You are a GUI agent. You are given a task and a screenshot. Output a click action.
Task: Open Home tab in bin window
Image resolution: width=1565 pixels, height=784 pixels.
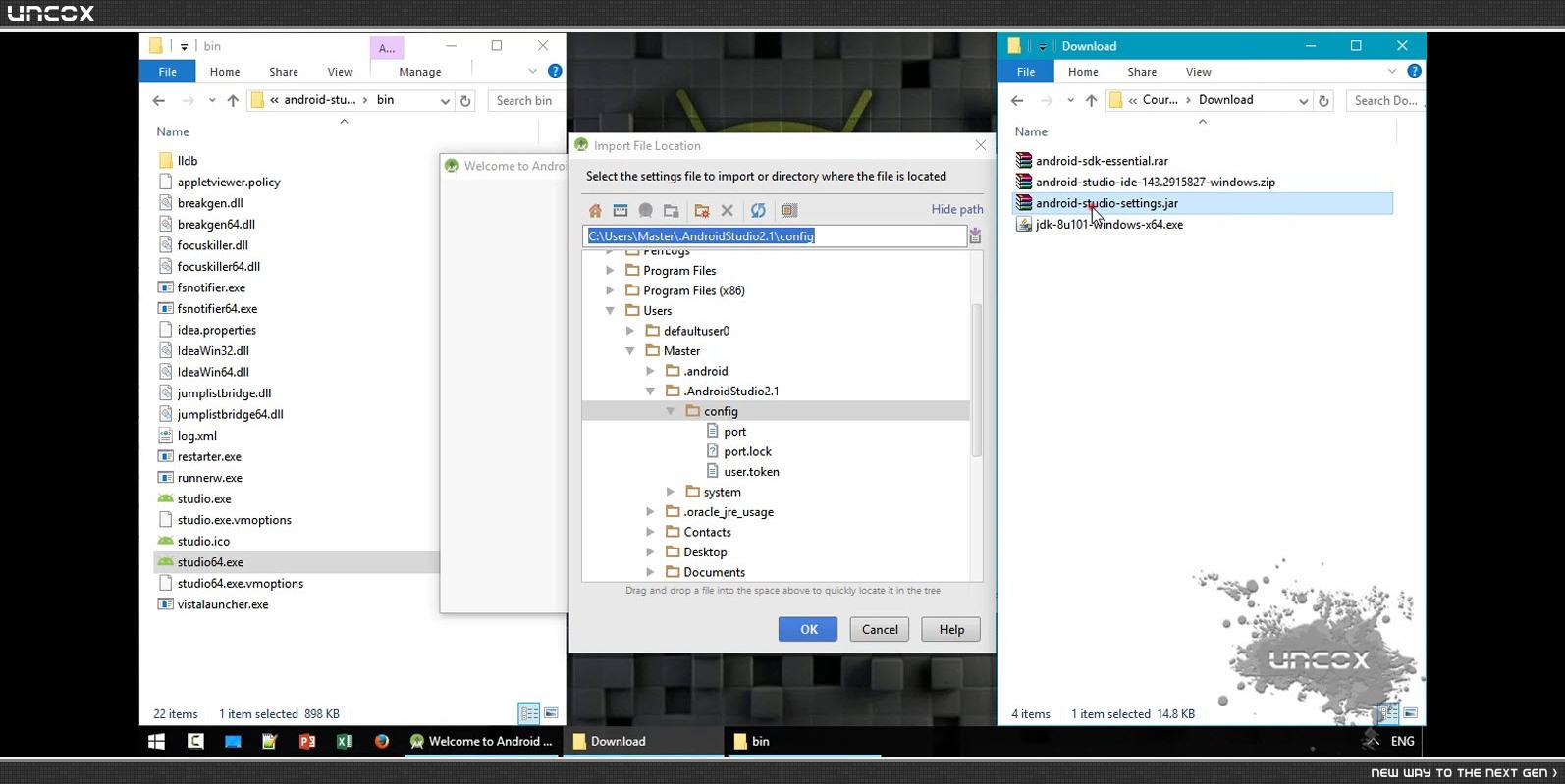point(225,72)
